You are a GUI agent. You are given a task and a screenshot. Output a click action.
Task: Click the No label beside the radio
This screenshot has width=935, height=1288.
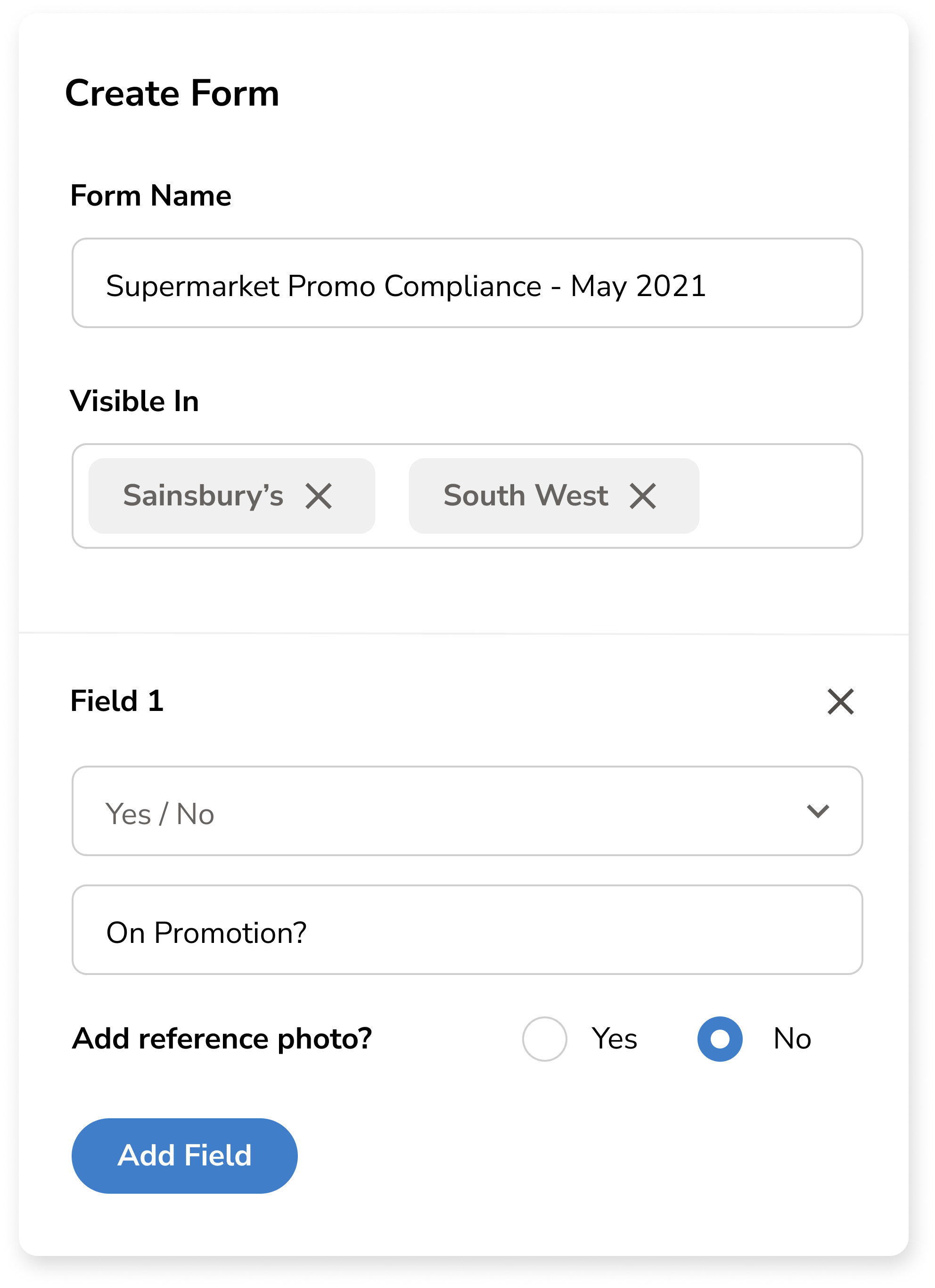pyautogui.click(x=793, y=1039)
